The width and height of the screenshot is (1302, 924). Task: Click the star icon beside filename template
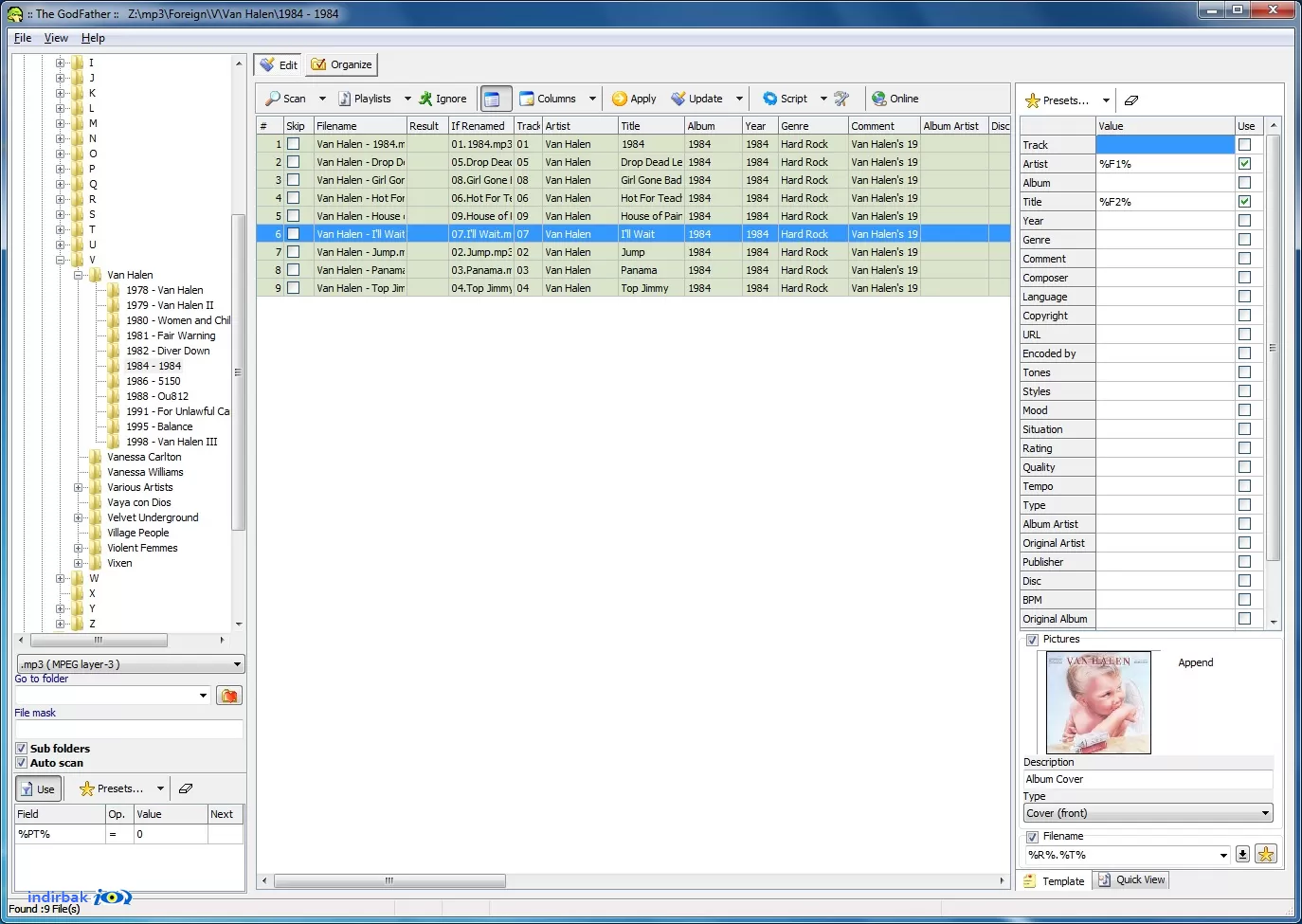pyautogui.click(x=1266, y=855)
